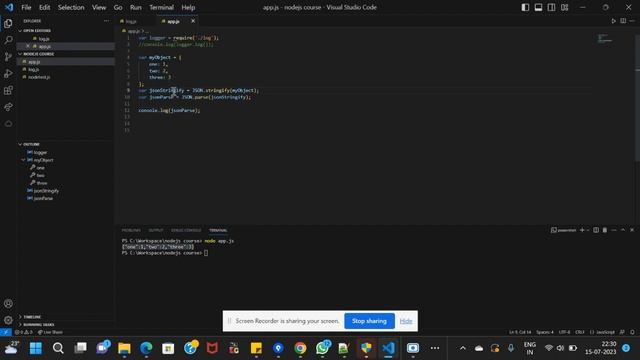
Task: Click the editor minimap
Action: (604, 39)
